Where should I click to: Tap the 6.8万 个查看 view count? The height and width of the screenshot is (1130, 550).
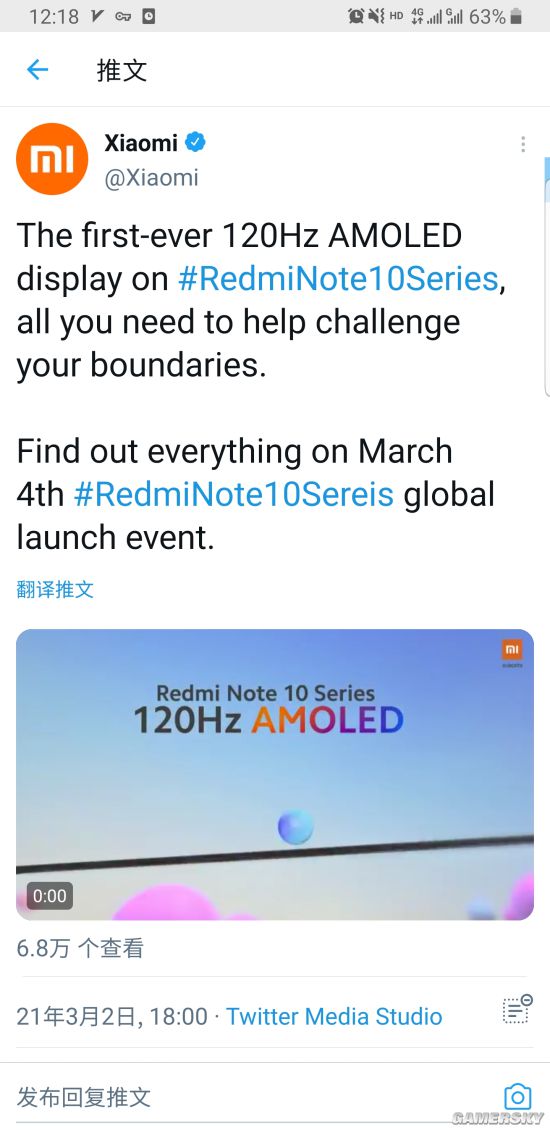pos(80,948)
